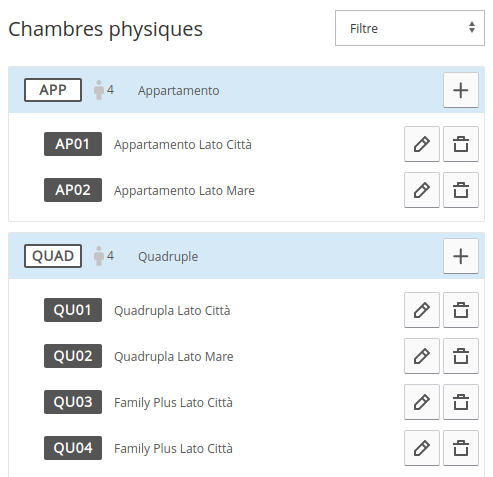Screen dimensions: 493x477
Task: Add a room to Appartamento type
Action: [x=461, y=90]
